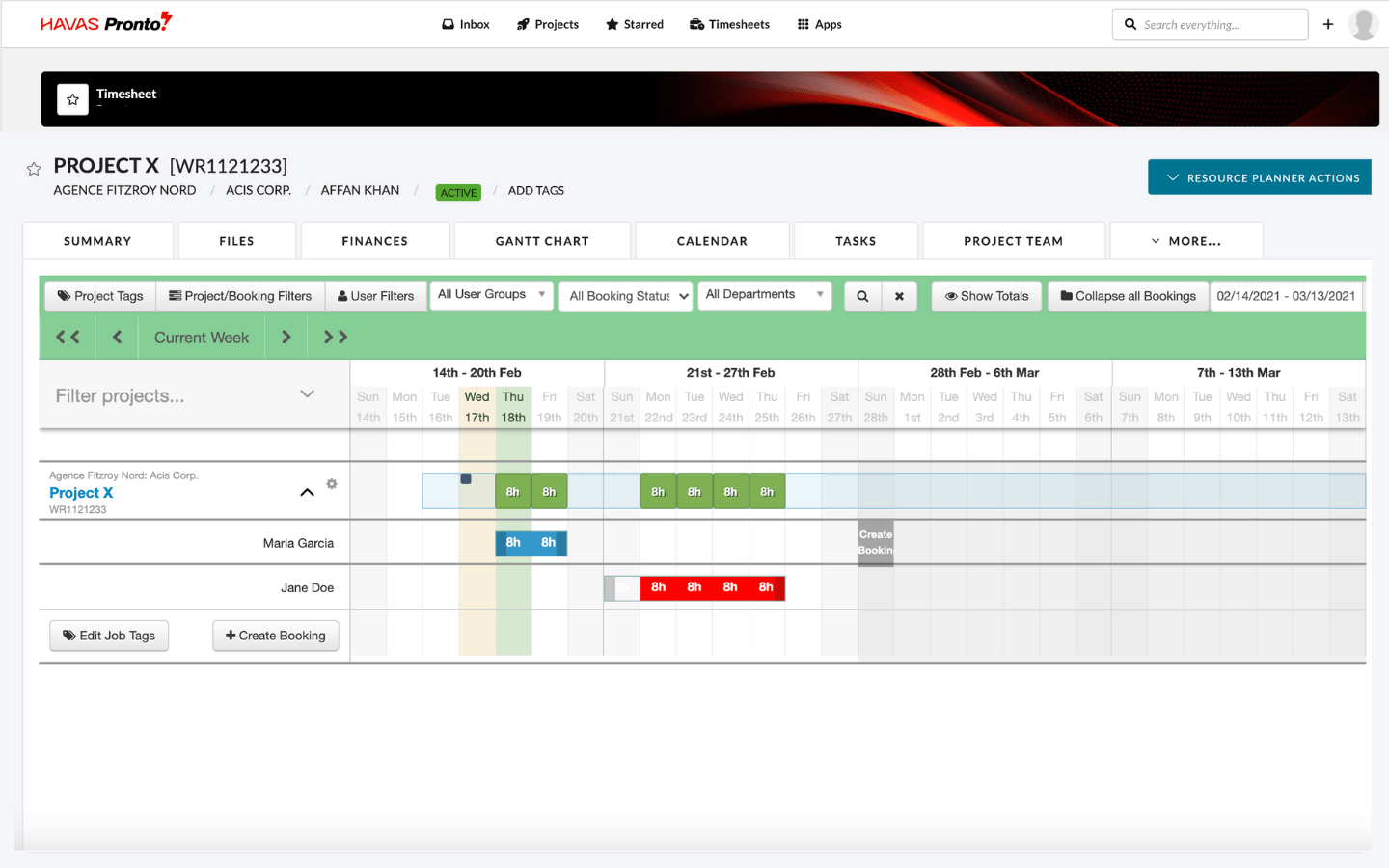This screenshot has height=868, width=1389.
Task: Click ADD TAGS link
Action: (x=536, y=190)
